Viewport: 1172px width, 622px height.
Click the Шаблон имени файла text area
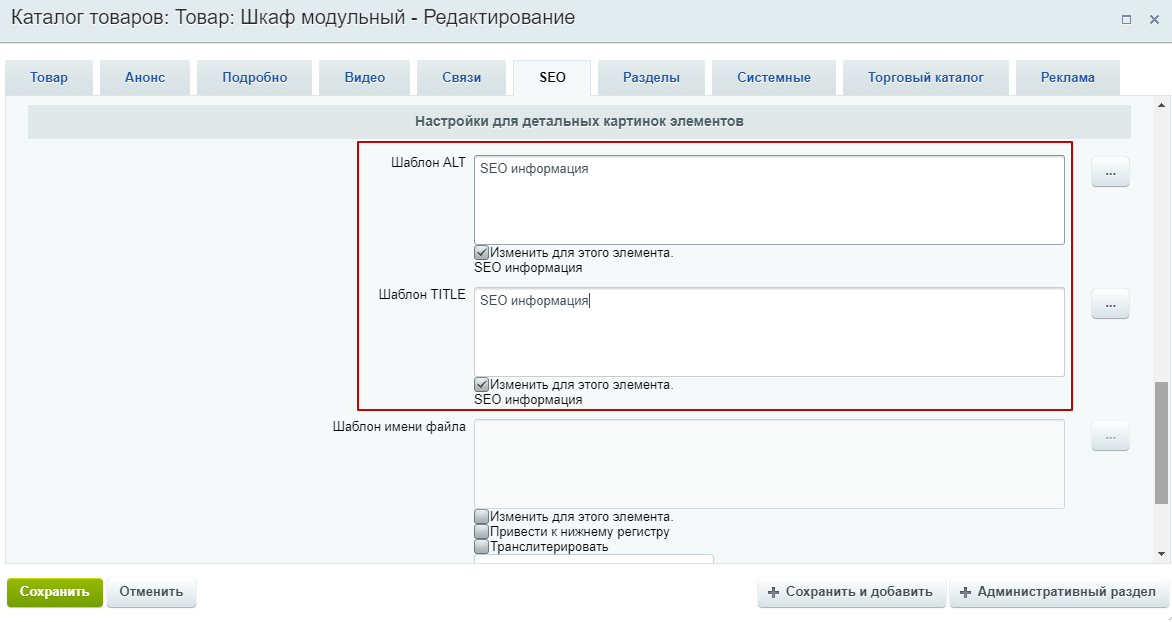(x=769, y=464)
